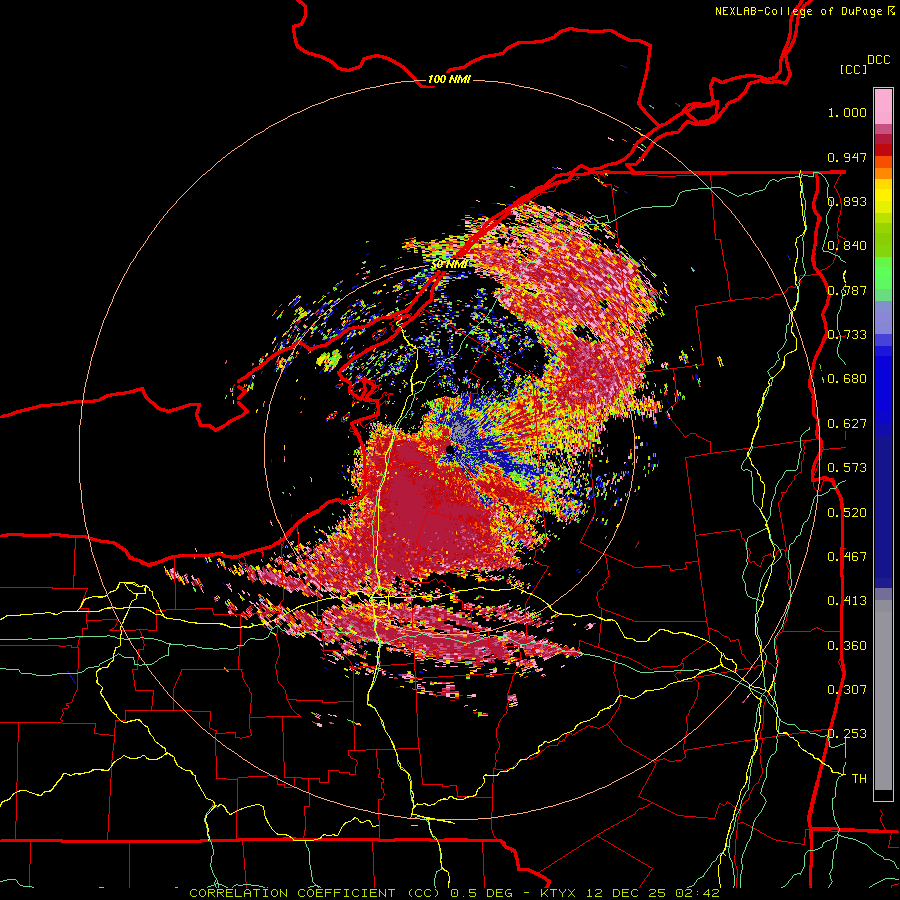
Task: Pick the bright green color bar segment
Action: pyautogui.click(x=883, y=273)
